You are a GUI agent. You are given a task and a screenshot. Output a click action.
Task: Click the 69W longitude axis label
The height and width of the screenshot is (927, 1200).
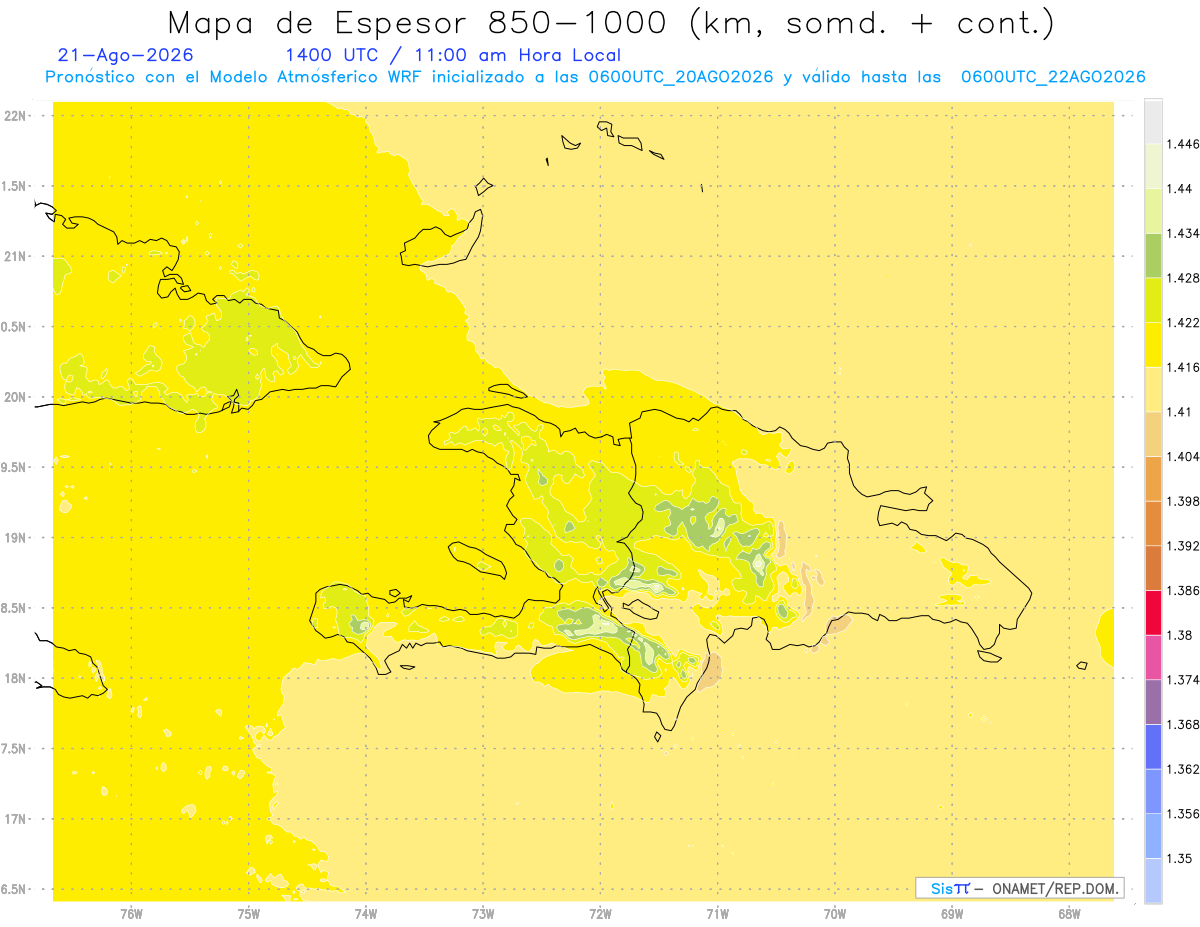(x=952, y=914)
